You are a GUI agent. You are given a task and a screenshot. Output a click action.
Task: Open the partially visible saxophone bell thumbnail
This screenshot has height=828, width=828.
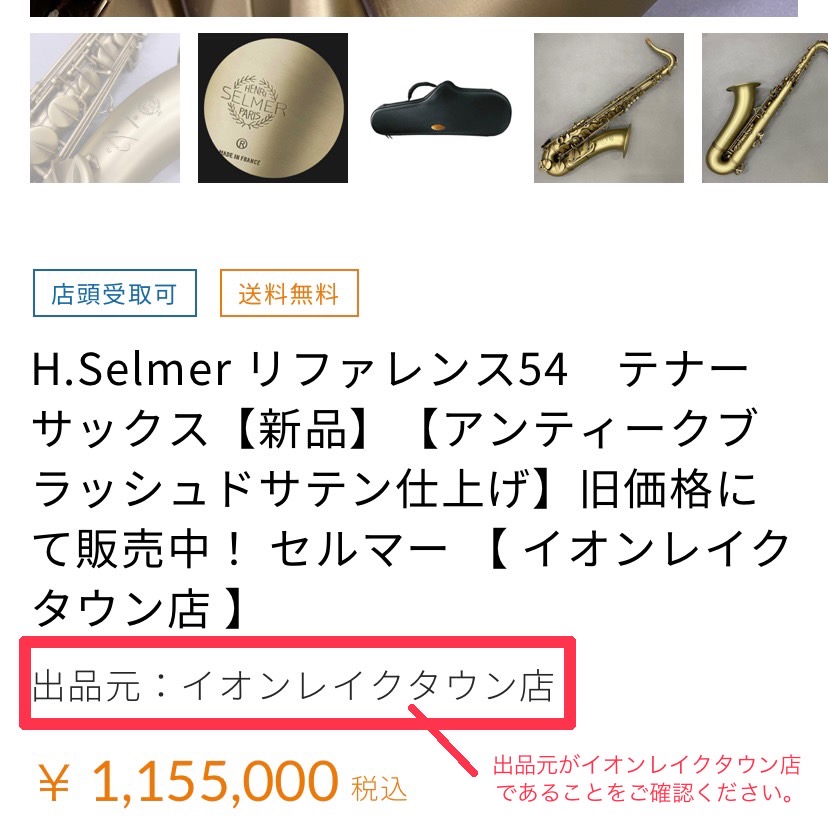tap(765, 108)
